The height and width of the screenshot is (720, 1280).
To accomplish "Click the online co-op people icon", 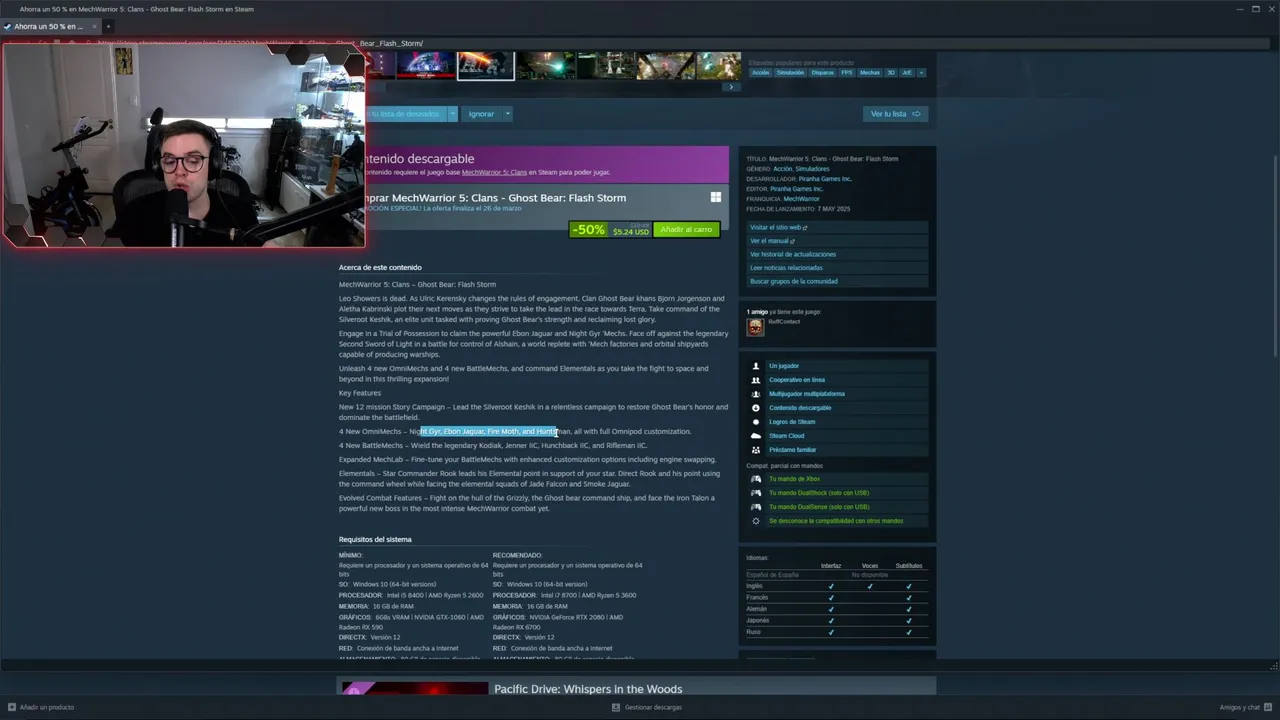I will [x=756, y=380].
